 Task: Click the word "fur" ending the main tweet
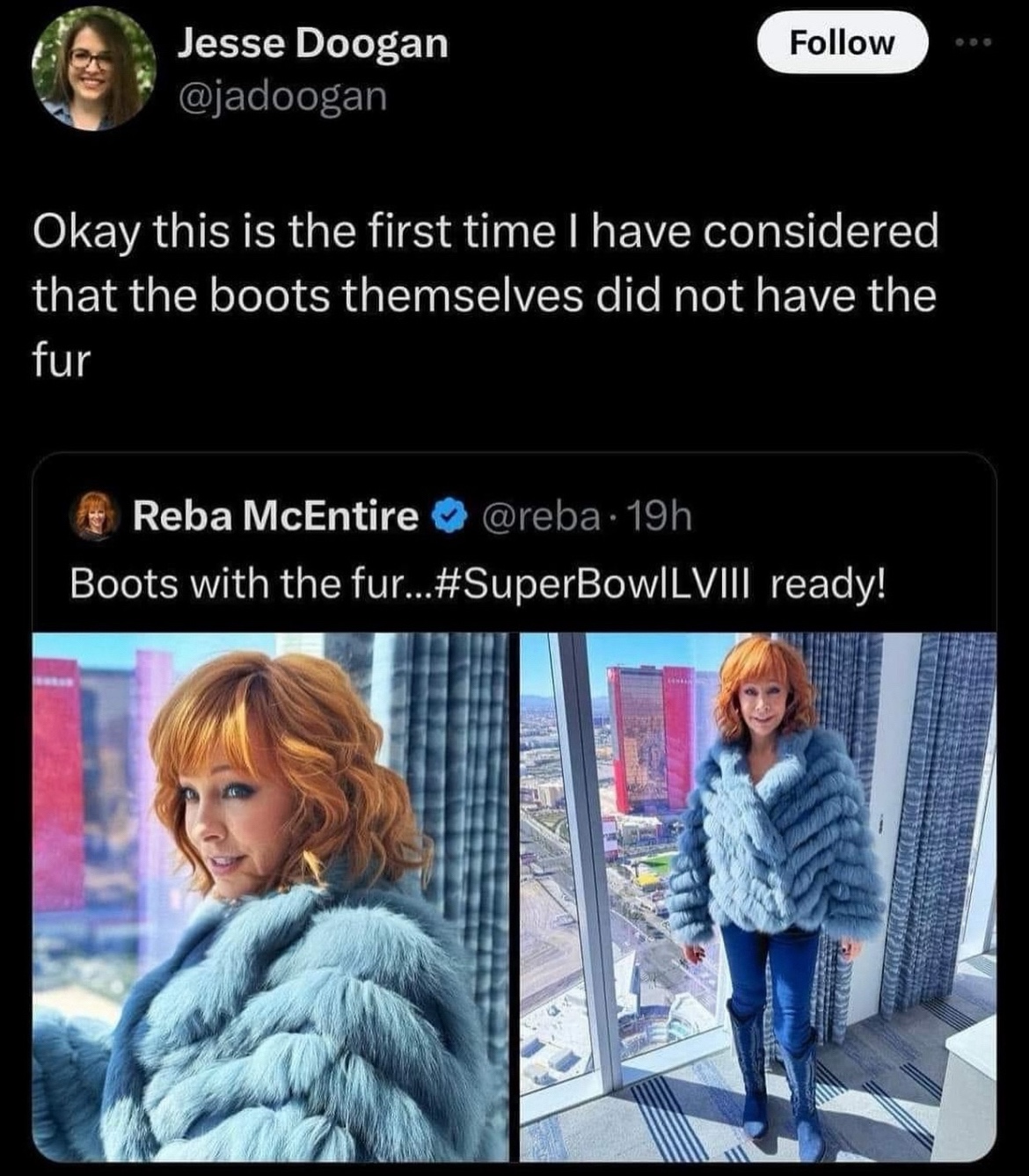click(62, 361)
